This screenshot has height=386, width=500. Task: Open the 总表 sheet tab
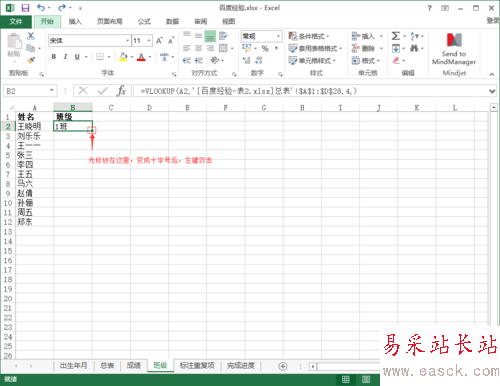coord(107,366)
